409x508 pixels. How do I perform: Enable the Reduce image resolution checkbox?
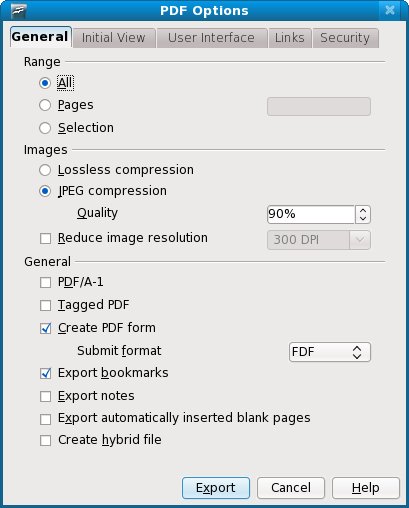[45, 239]
